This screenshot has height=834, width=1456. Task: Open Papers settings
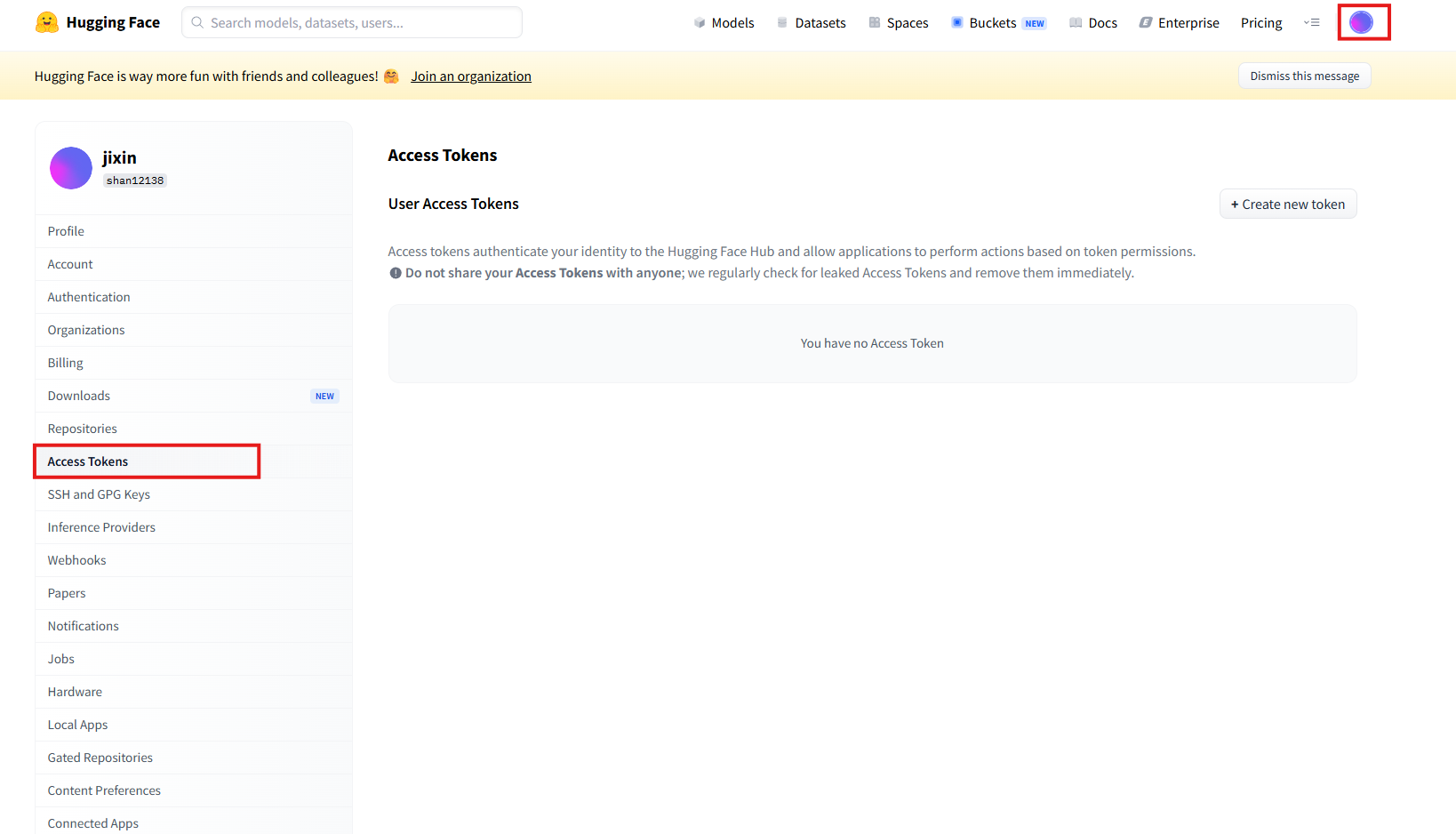[x=194, y=593]
